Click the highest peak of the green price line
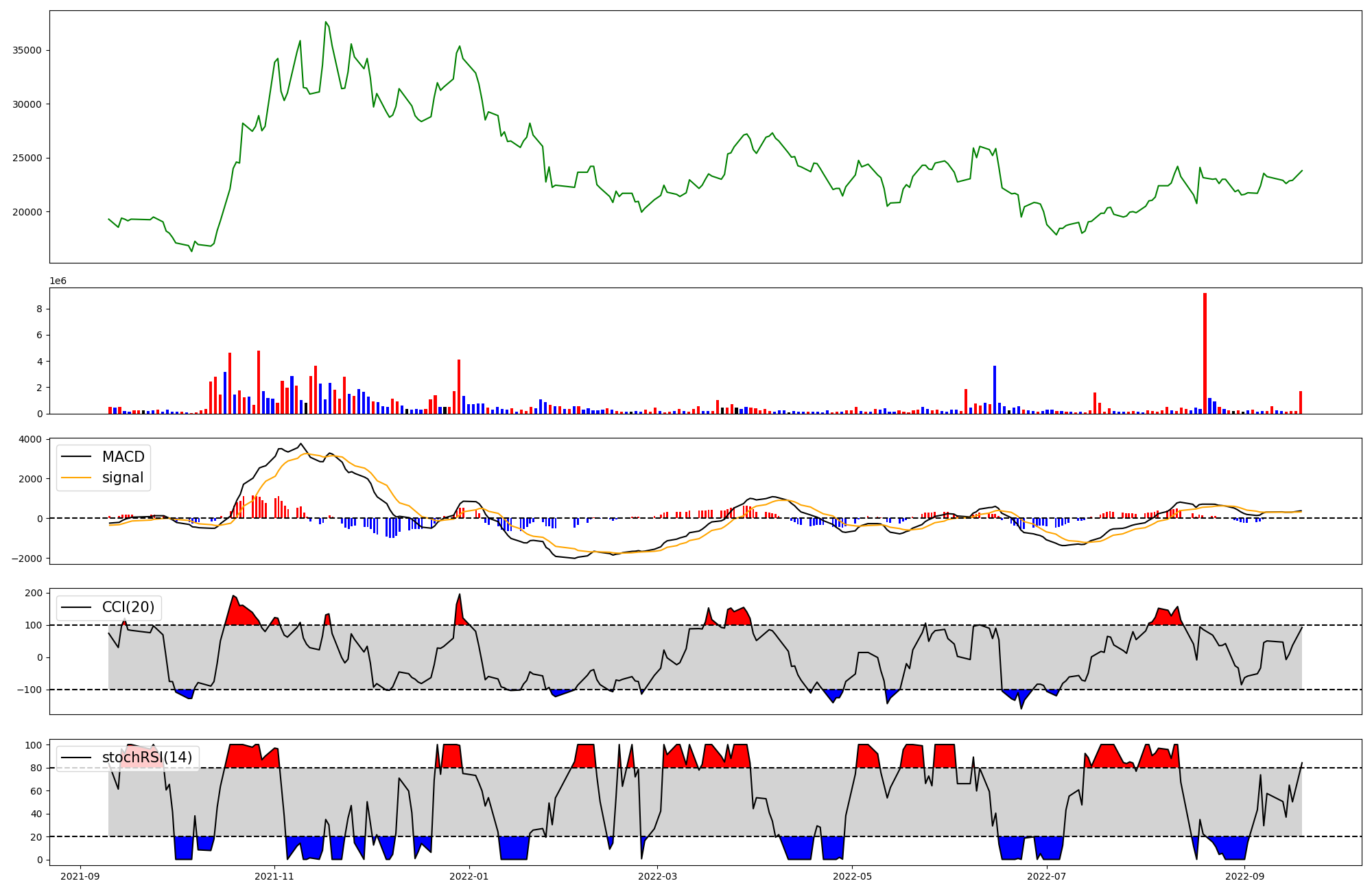The height and width of the screenshot is (892, 1372). click(x=325, y=22)
